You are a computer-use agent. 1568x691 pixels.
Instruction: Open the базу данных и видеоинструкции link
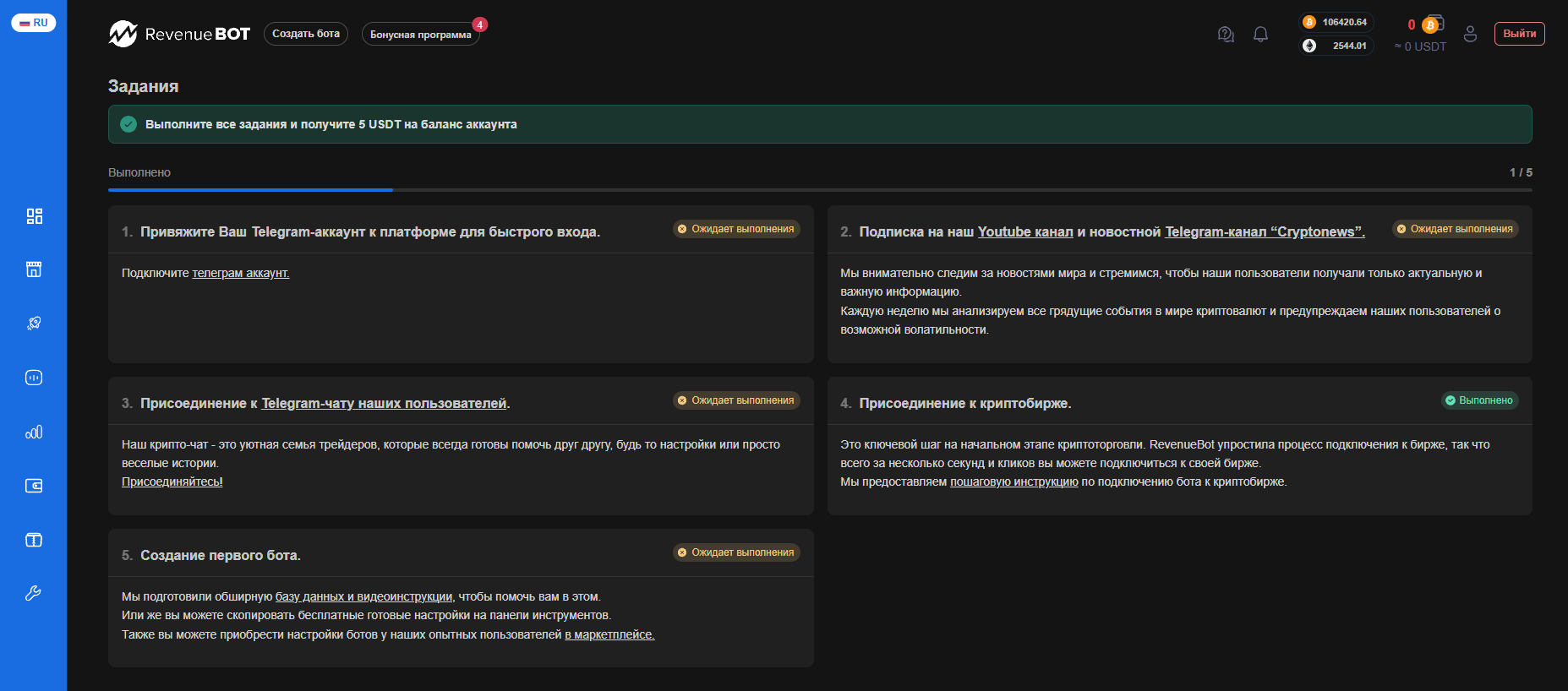coord(363,596)
